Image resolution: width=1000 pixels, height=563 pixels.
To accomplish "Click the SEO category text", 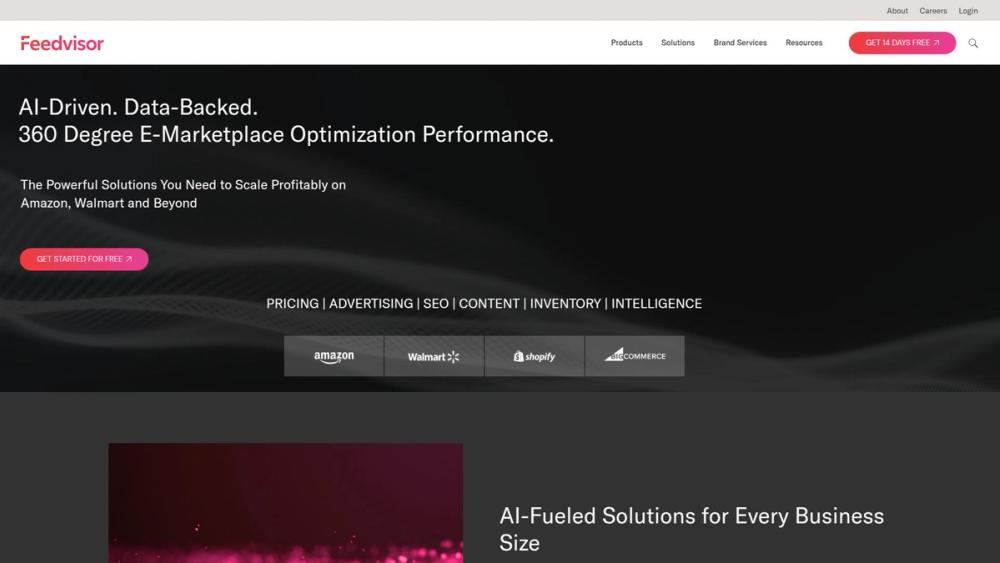I will pos(436,303).
